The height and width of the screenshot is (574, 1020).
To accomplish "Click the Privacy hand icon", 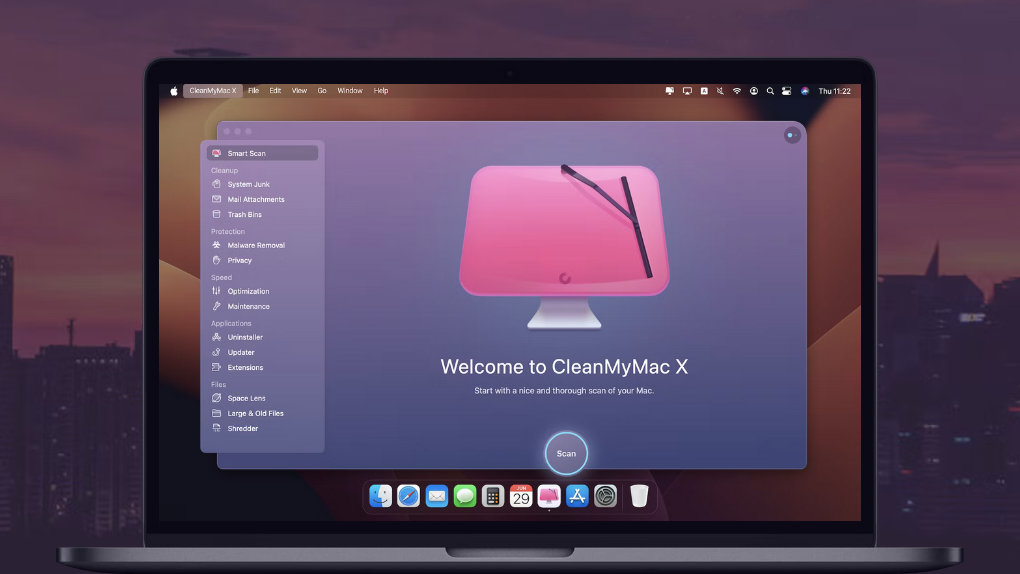I will point(217,260).
